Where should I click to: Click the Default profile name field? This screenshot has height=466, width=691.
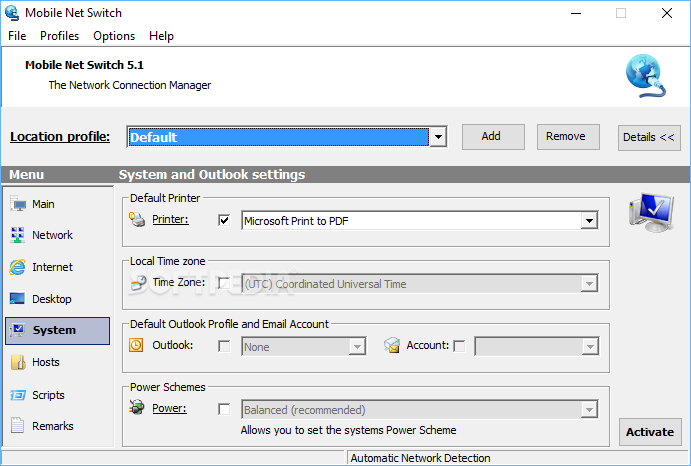tap(279, 137)
